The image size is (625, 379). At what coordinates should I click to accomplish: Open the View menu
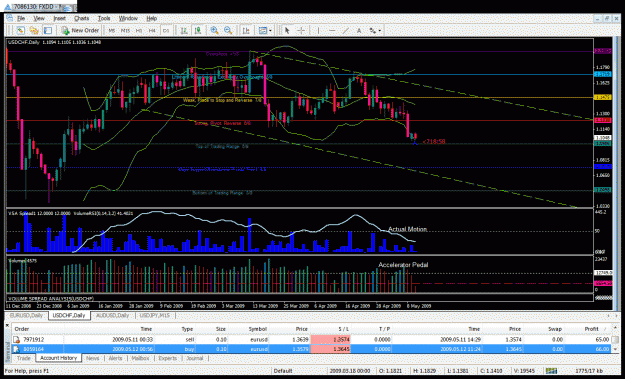pyautogui.click(x=39, y=18)
